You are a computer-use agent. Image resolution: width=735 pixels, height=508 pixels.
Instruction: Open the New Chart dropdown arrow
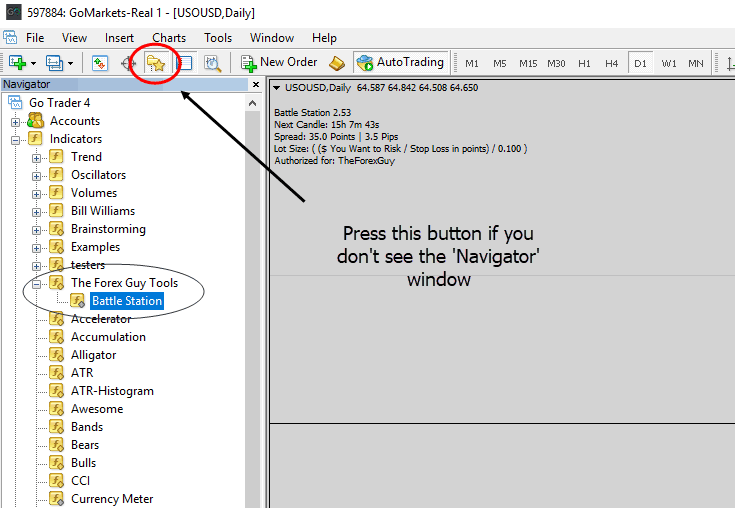click(x=33, y=63)
